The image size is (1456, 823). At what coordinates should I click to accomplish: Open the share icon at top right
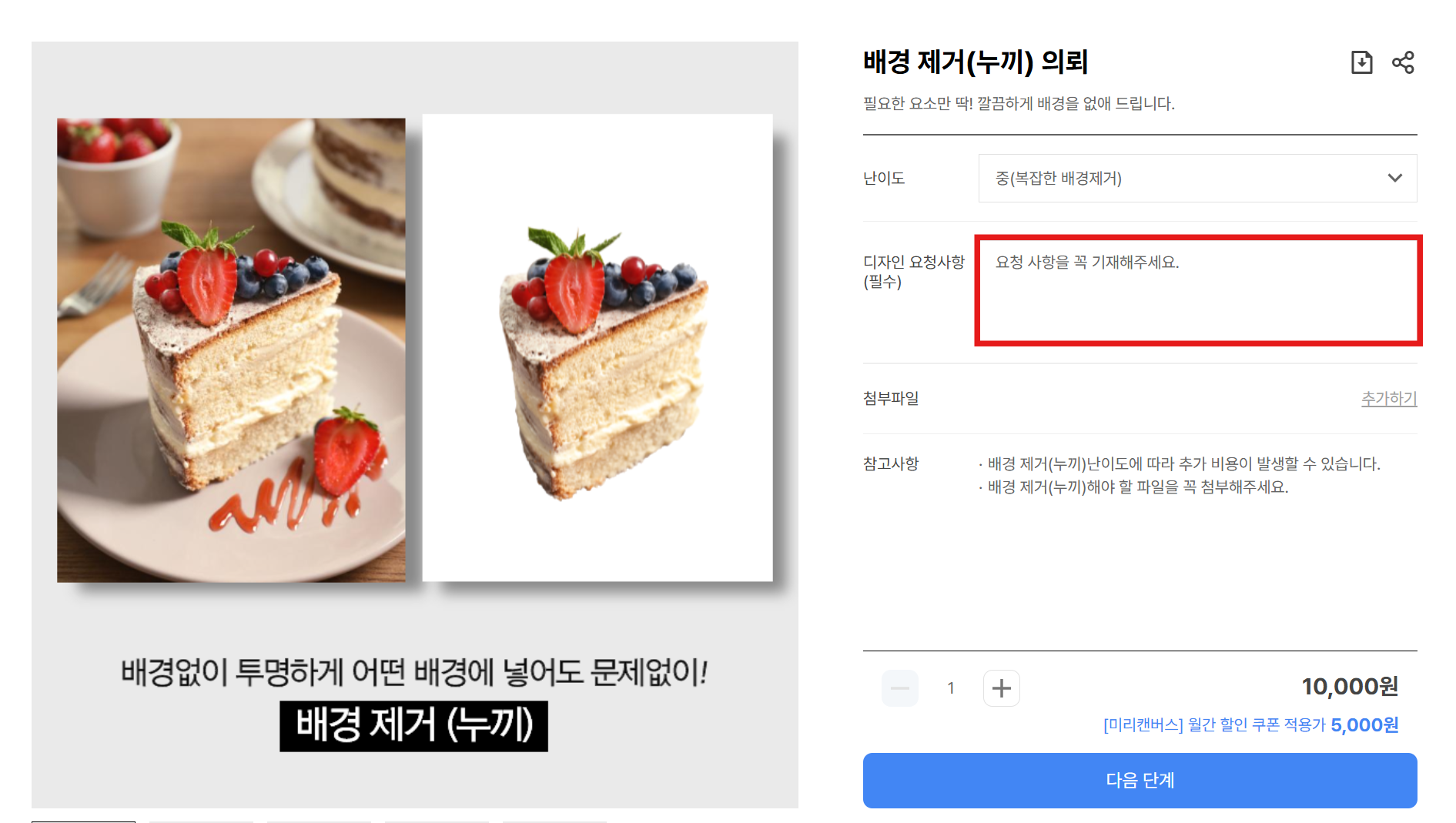(x=1403, y=62)
